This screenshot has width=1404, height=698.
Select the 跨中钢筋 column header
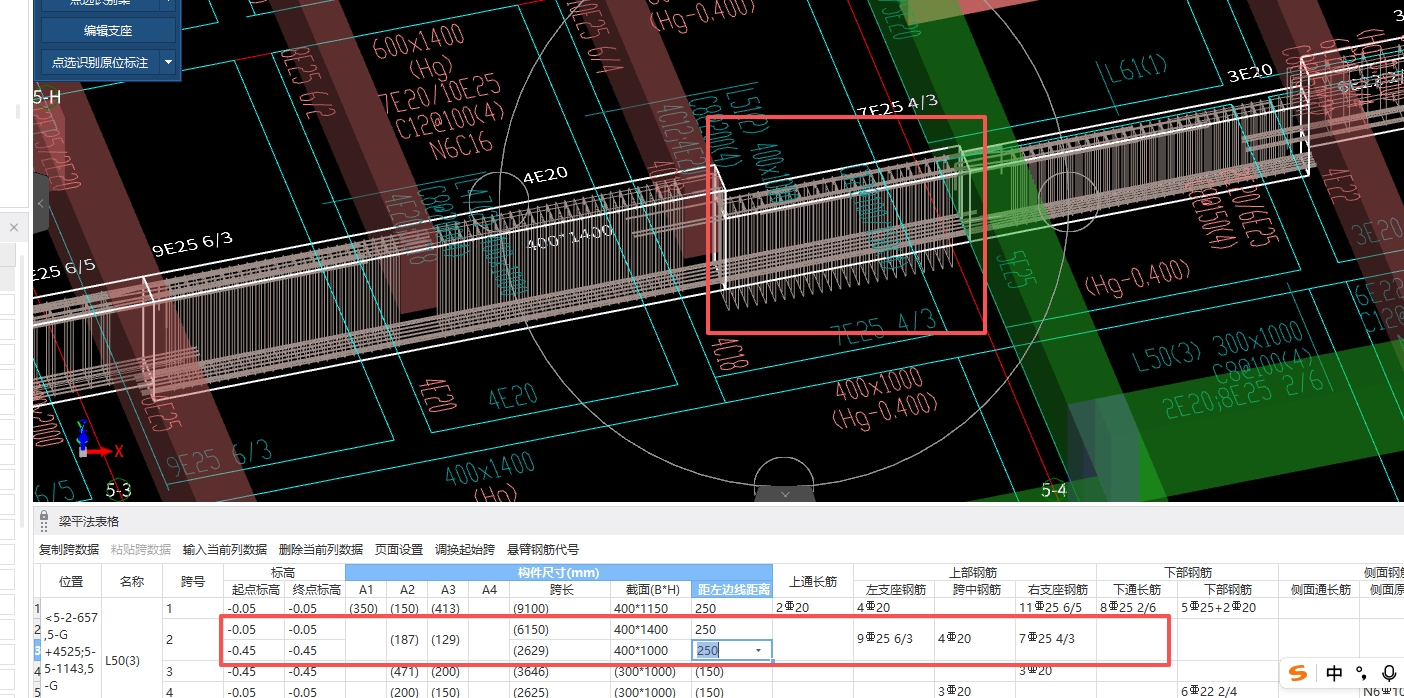click(975, 590)
